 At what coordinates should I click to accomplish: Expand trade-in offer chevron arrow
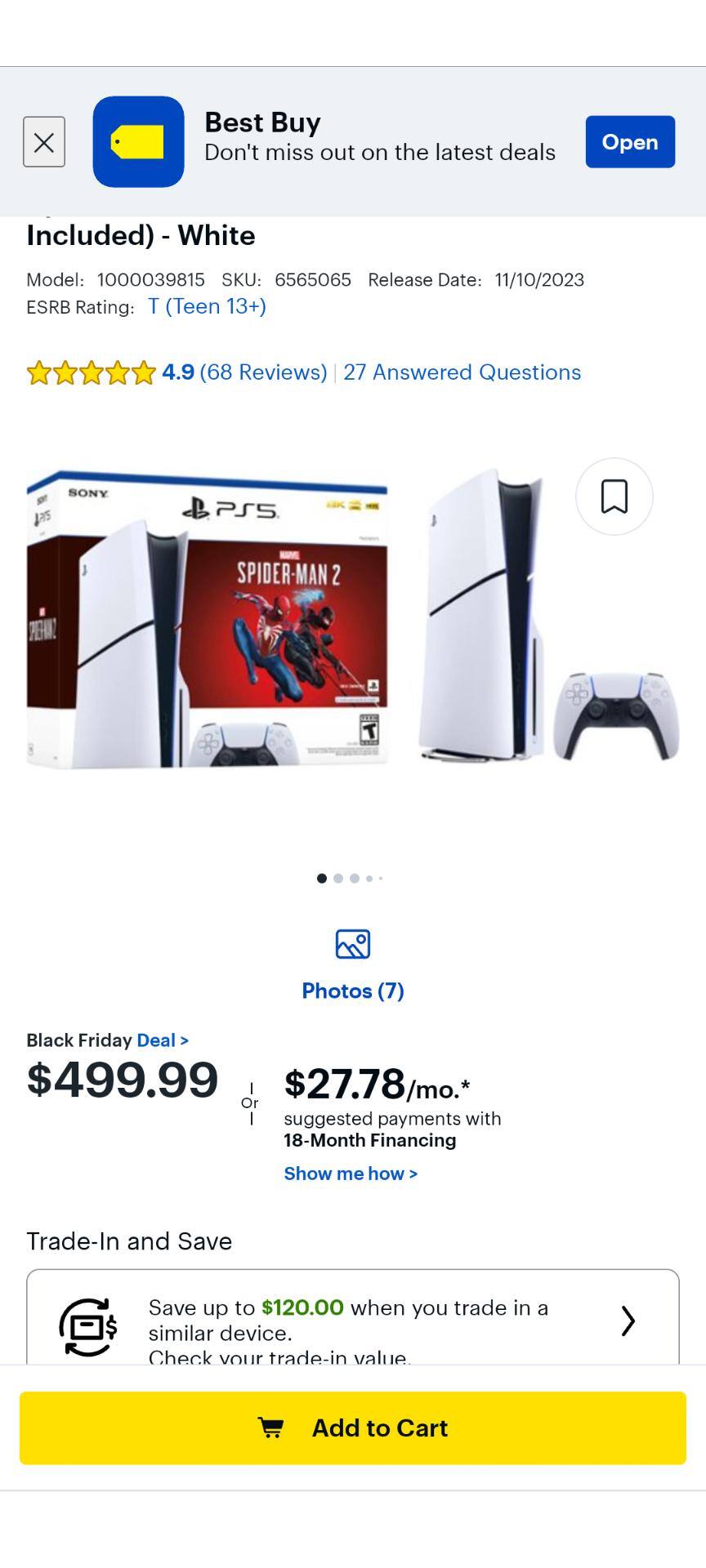pos(628,1321)
